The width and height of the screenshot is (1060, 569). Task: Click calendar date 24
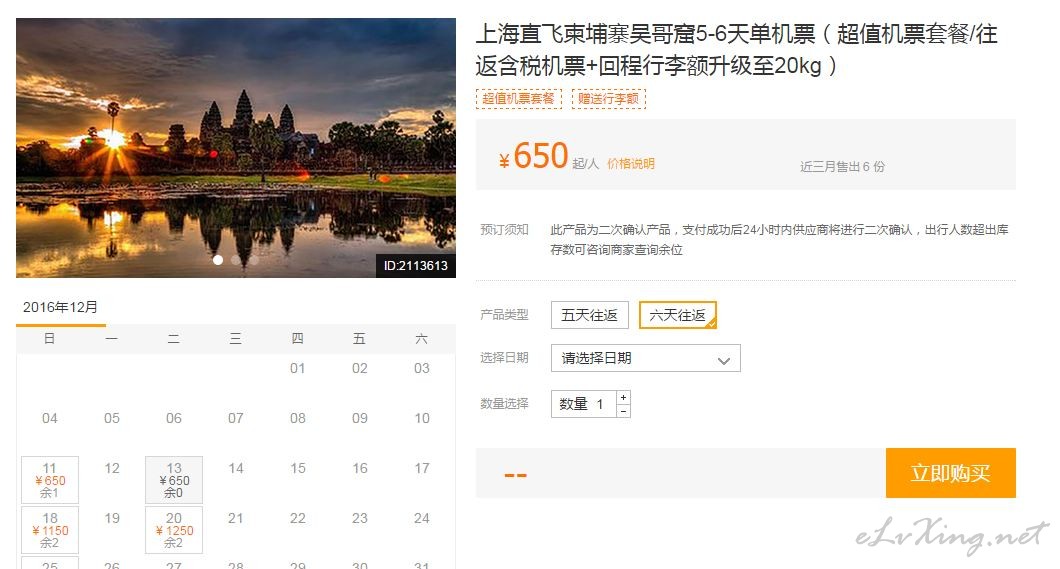pos(422,518)
